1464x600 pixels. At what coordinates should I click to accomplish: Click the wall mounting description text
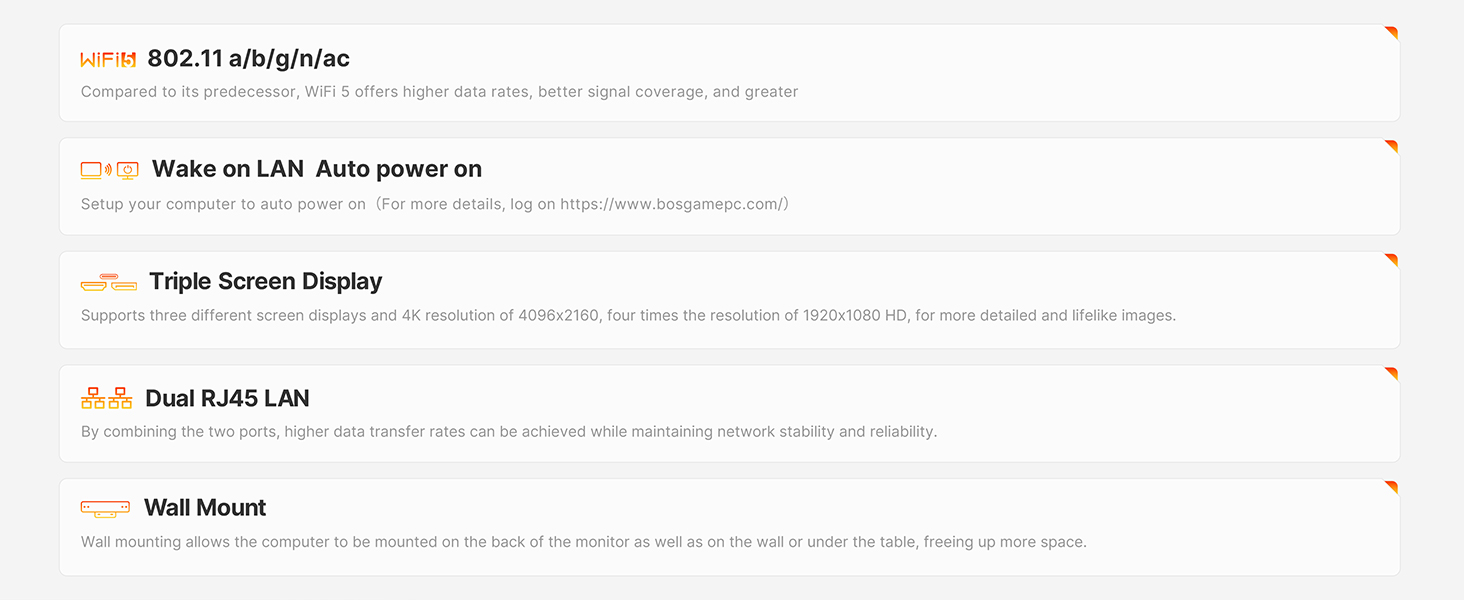(583, 543)
